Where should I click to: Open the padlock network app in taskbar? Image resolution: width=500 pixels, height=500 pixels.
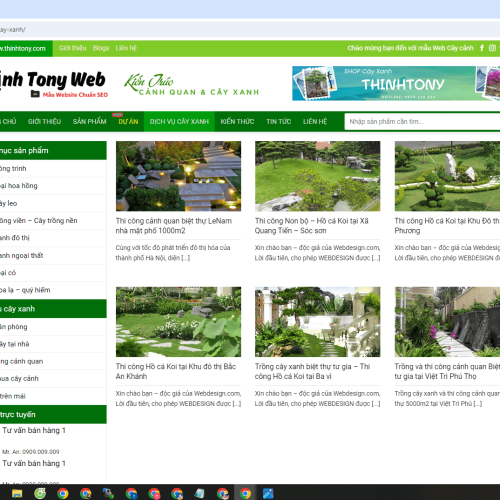pyautogui.click(x=108, y=493)
